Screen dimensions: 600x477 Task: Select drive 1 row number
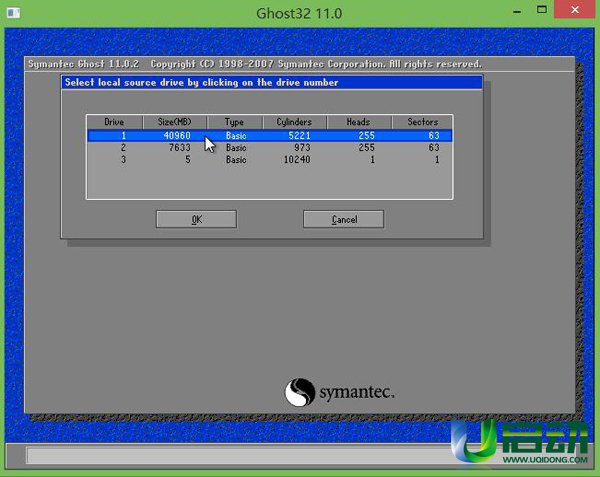(x=123, y=135)
